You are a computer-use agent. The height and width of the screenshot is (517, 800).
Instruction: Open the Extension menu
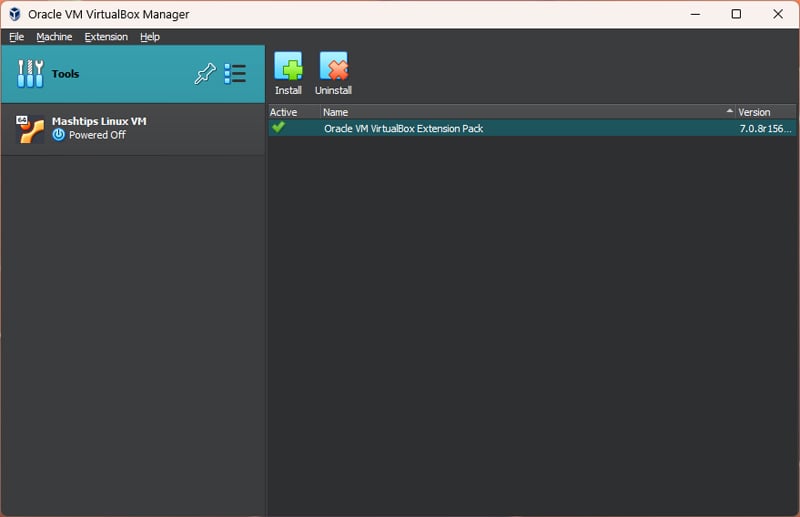pos(106,37)
